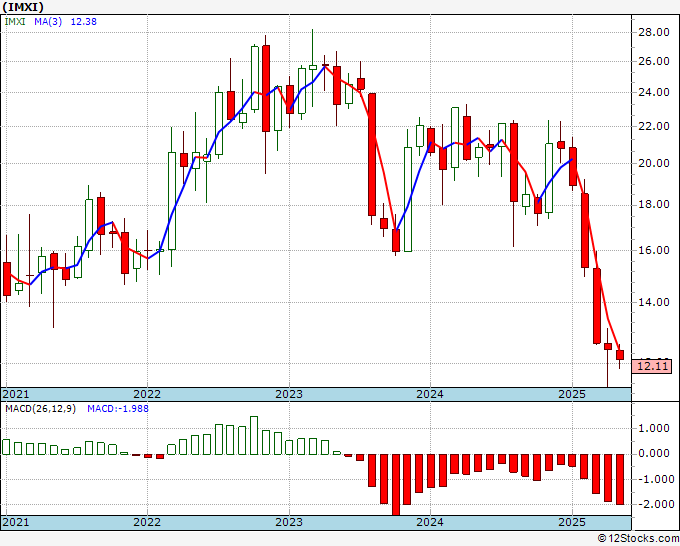Click the 20.00 price axis label
Viewport: 680px width, 546px height.
tap(654, 163)
